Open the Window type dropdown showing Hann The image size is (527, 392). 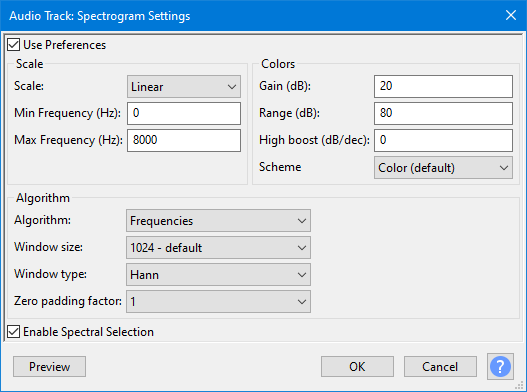(x=218, y=275)
